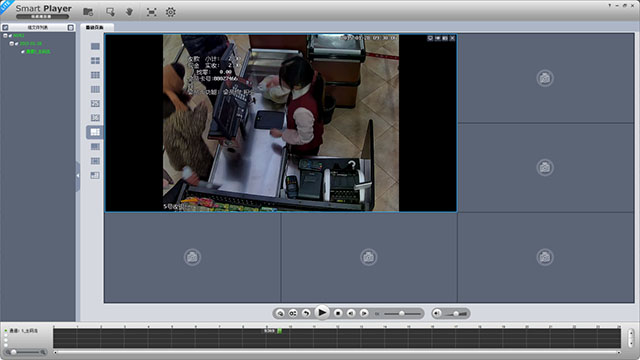Click the camera placeholder in bottom-center pane
The image size is (640, 360).
pos(369,257)
